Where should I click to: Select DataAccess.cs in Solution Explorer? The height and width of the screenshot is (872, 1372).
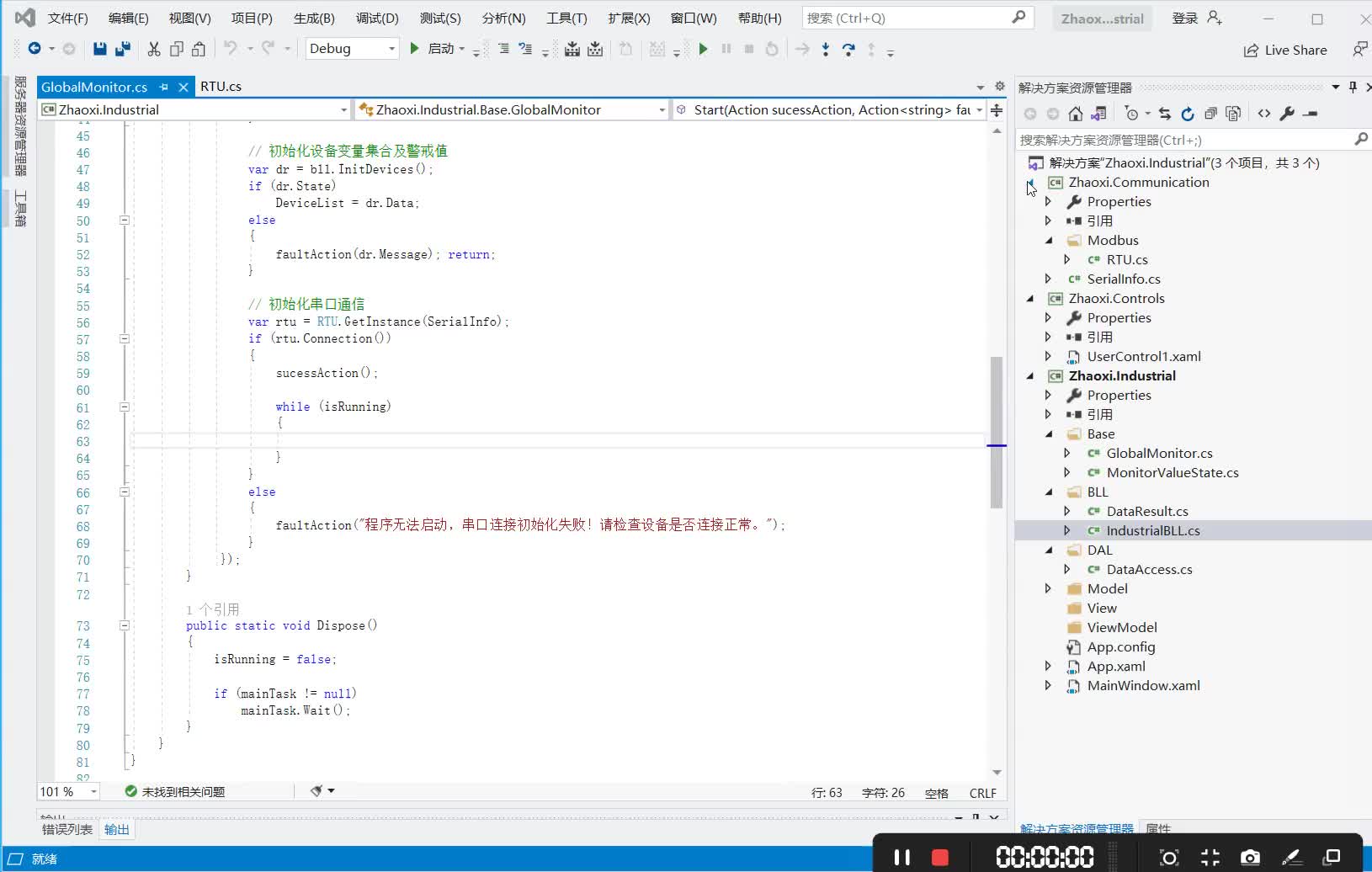(x=1149, y=570)
